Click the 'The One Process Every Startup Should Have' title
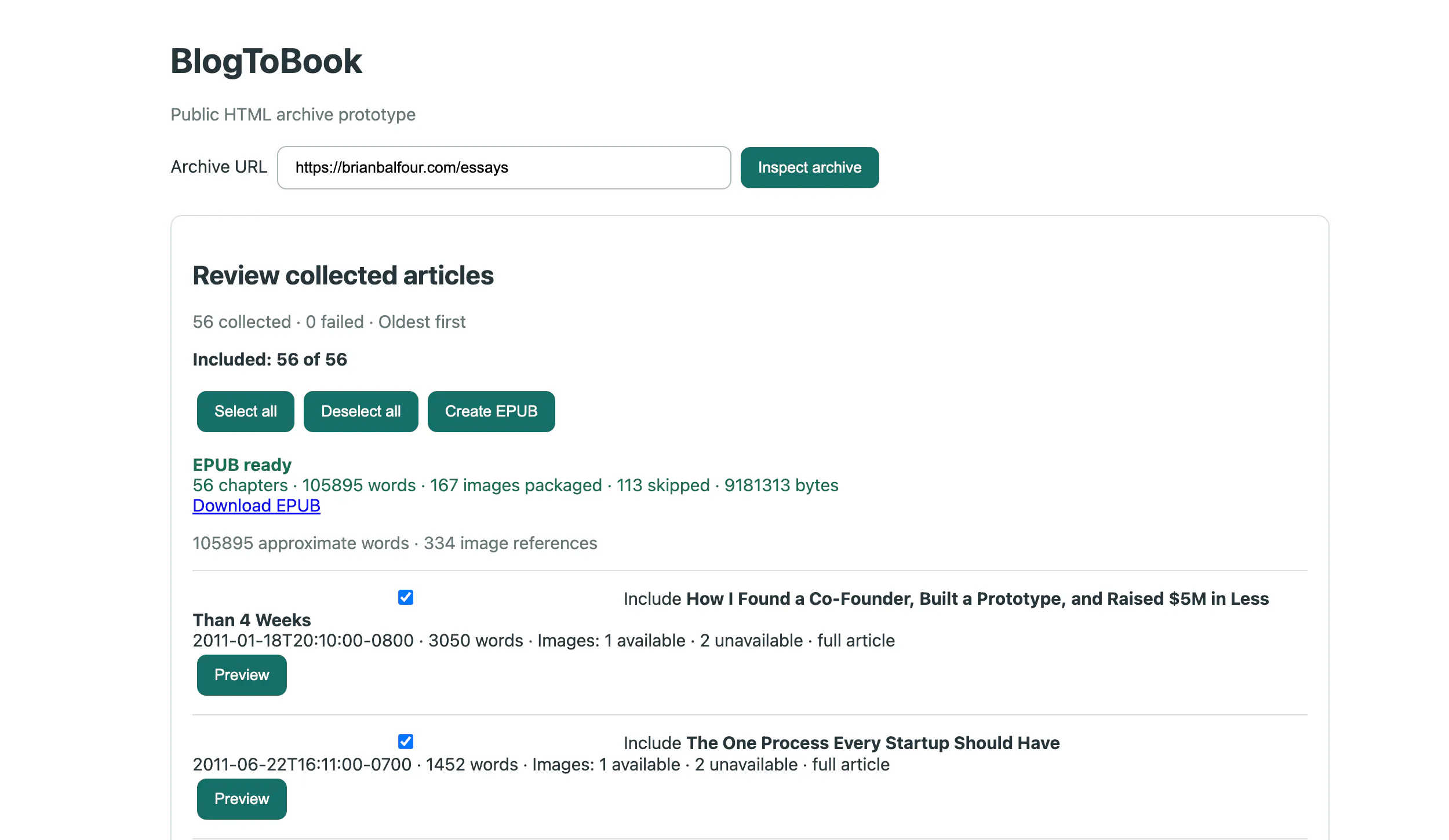Viewport: 1449px width, 840px height. (873, 743)
